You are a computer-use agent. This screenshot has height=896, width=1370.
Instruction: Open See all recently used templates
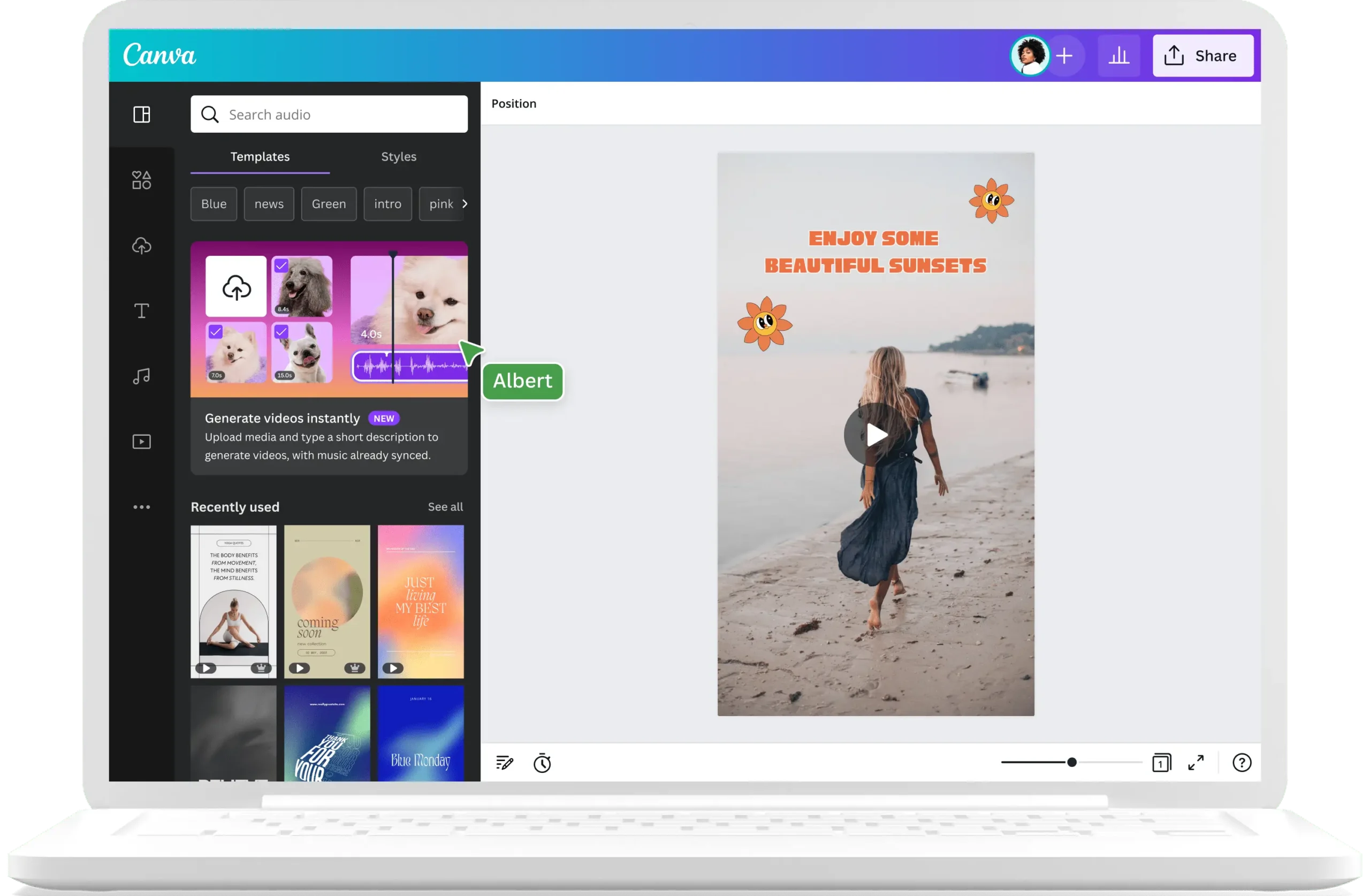pyautogui.click(x=446, y=507)
